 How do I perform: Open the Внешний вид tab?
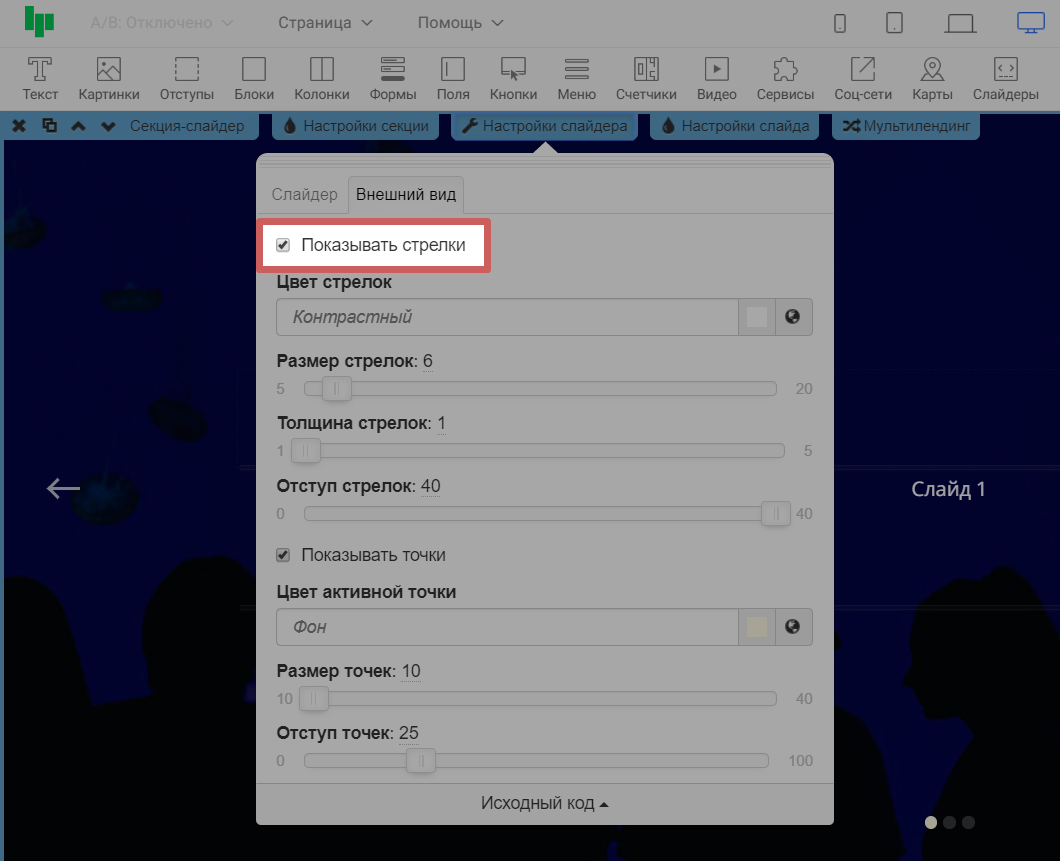coord(406,195)
